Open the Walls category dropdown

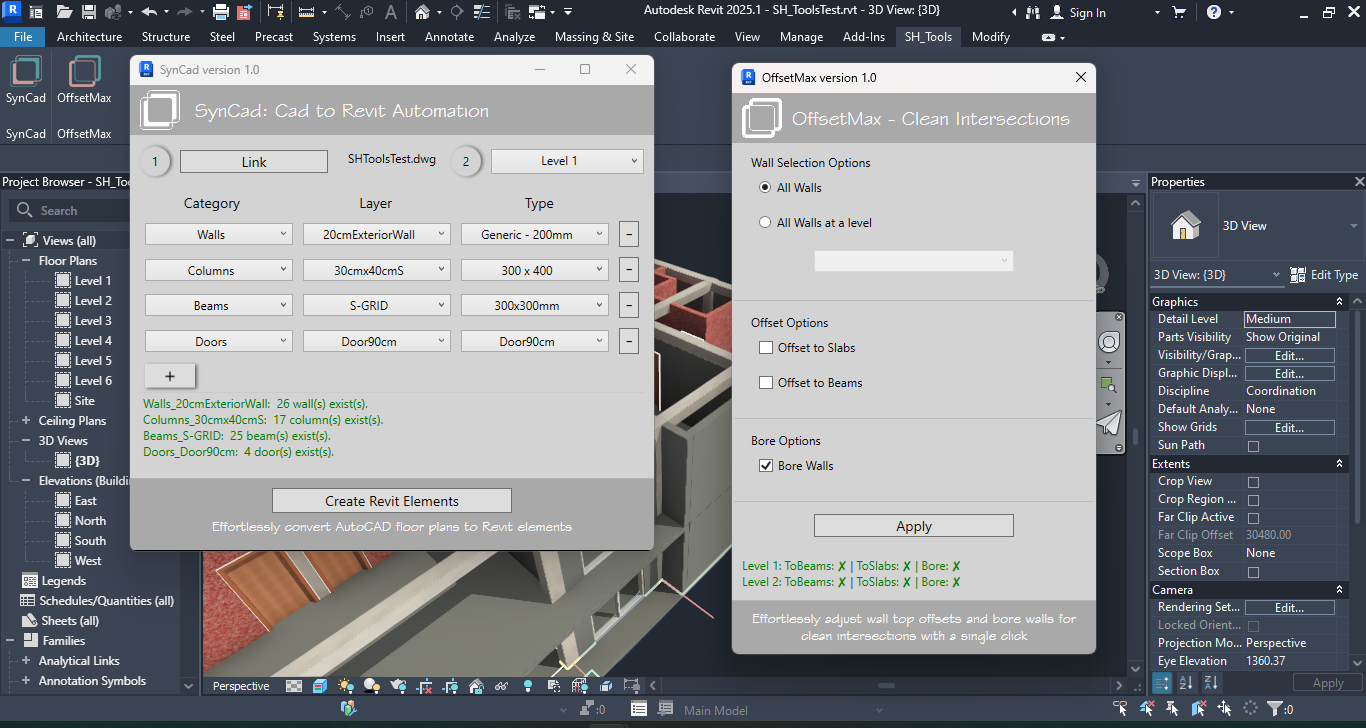(x=219, y=234)
